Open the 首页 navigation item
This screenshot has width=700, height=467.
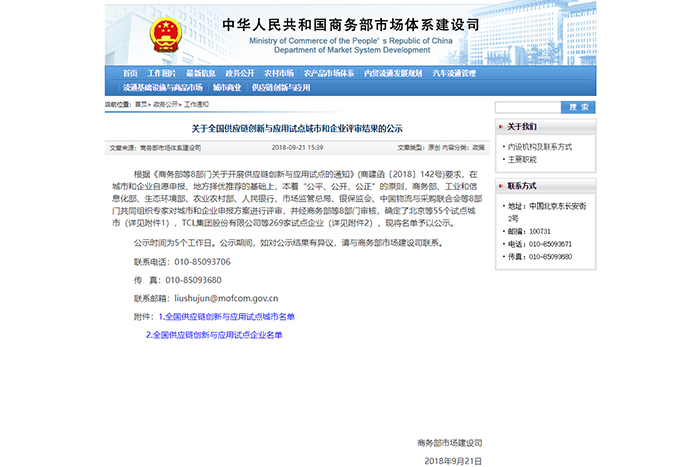click(x=130, y=73)
